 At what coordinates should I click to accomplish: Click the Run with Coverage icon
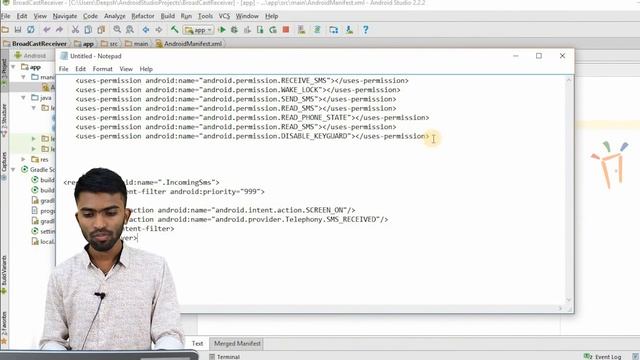point(247,30)
